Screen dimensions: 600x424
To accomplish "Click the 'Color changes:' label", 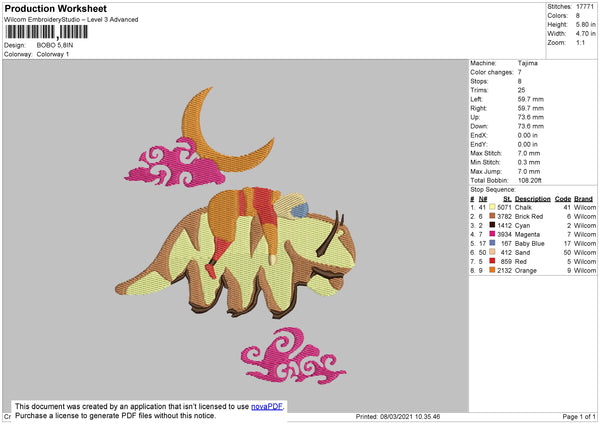I will (x=492, y=72).
